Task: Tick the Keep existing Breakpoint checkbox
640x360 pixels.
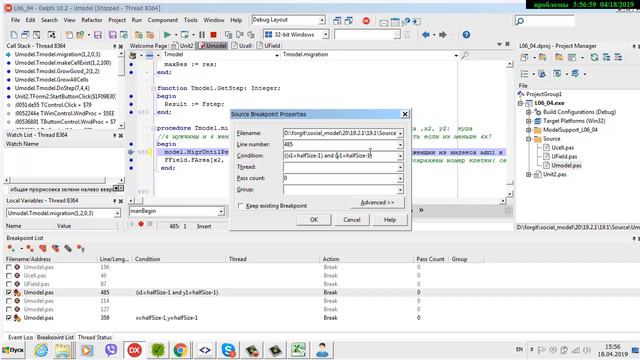Action: pyautogui.click(x=240, y=206)
